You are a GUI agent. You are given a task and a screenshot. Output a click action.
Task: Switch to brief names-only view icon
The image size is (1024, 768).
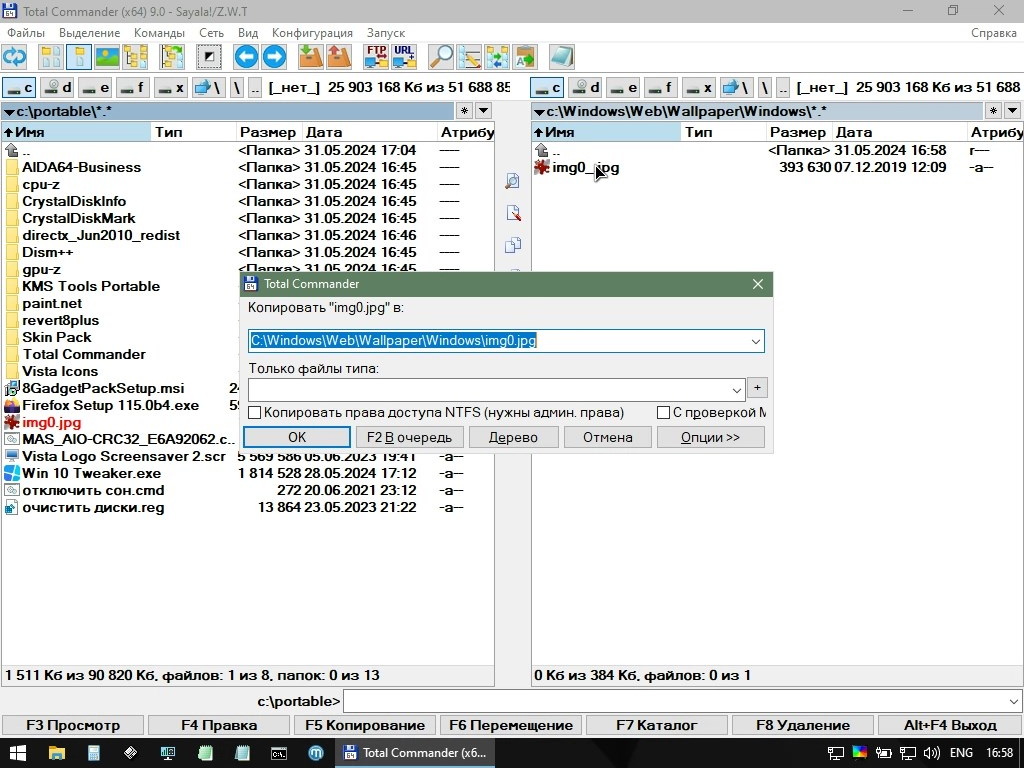[51, 57]
